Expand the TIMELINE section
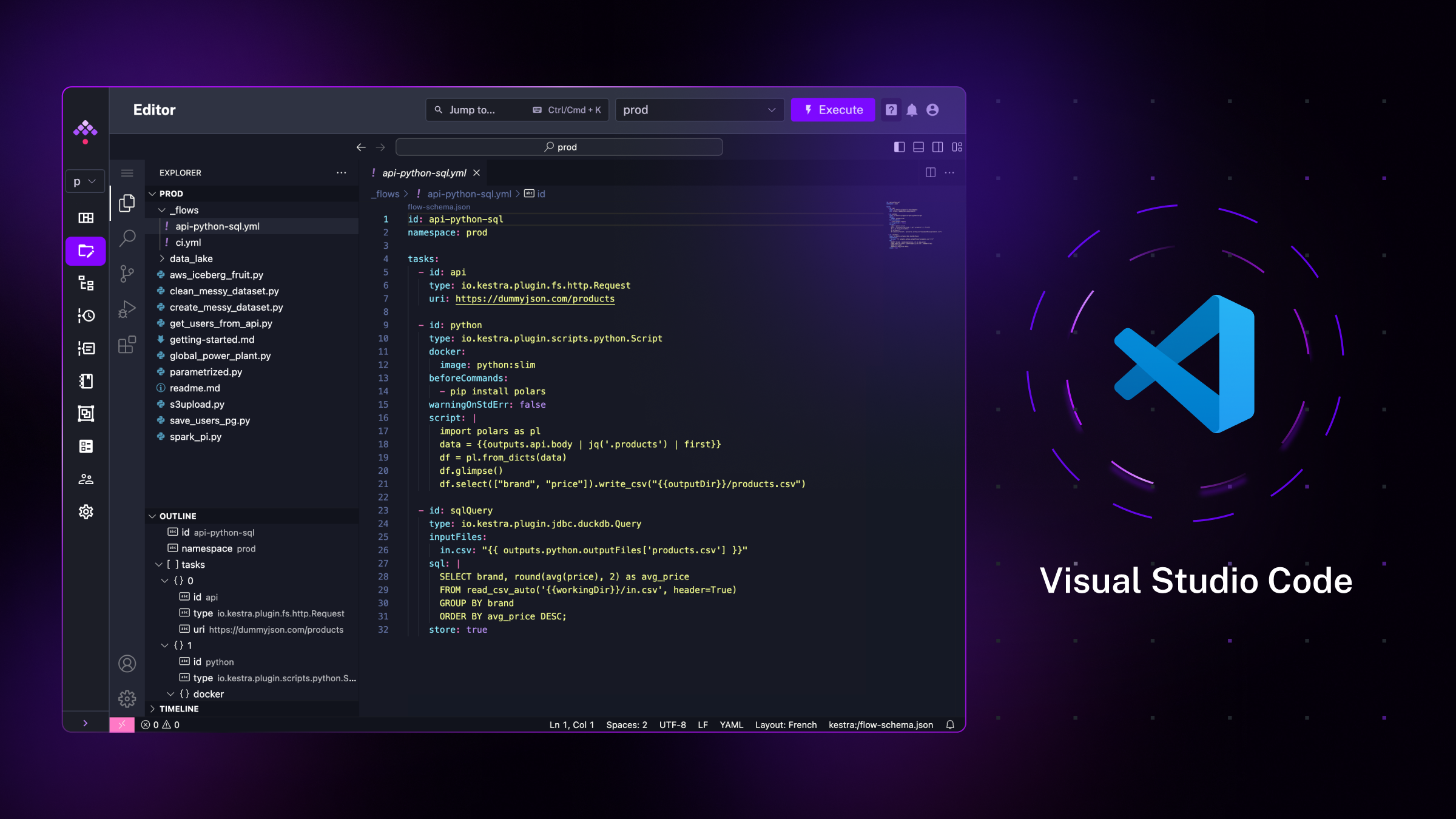 (x=178, y=709)
